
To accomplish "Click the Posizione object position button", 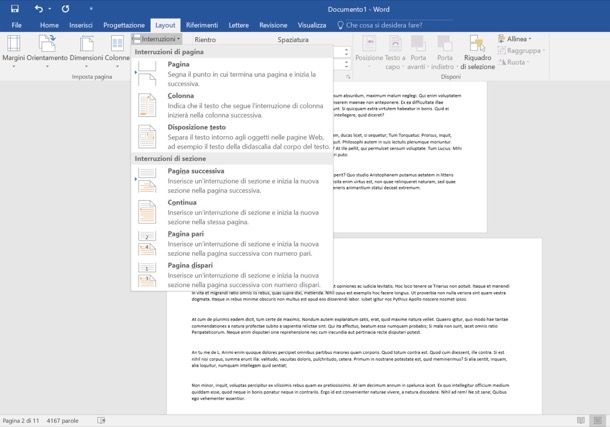I will [369, 52].
